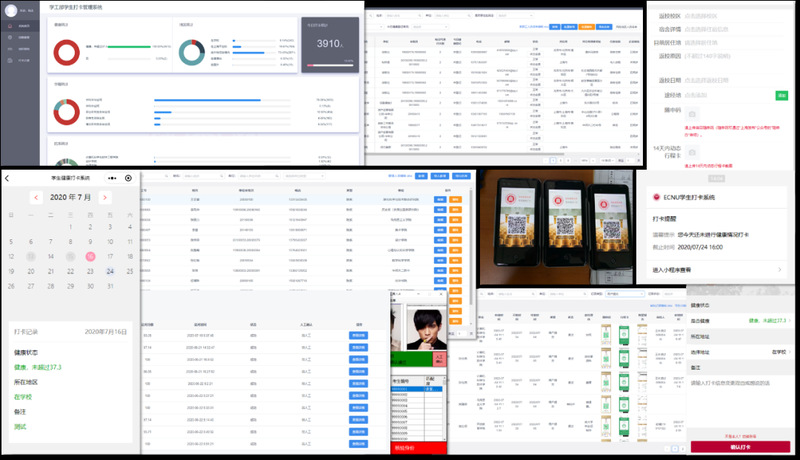The image size is (800, 460).
Task: Go to next month in calendar
Action: click(104, 198)
